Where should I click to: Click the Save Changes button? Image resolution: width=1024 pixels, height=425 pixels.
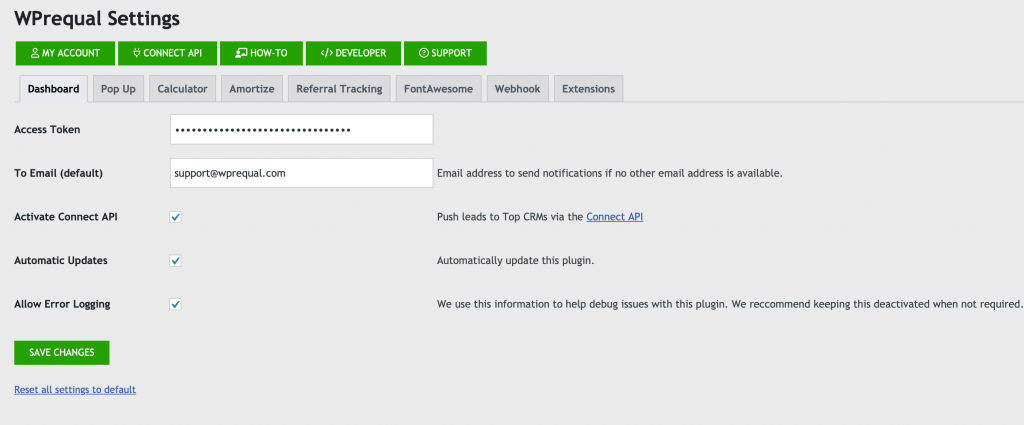click(62, 353)
